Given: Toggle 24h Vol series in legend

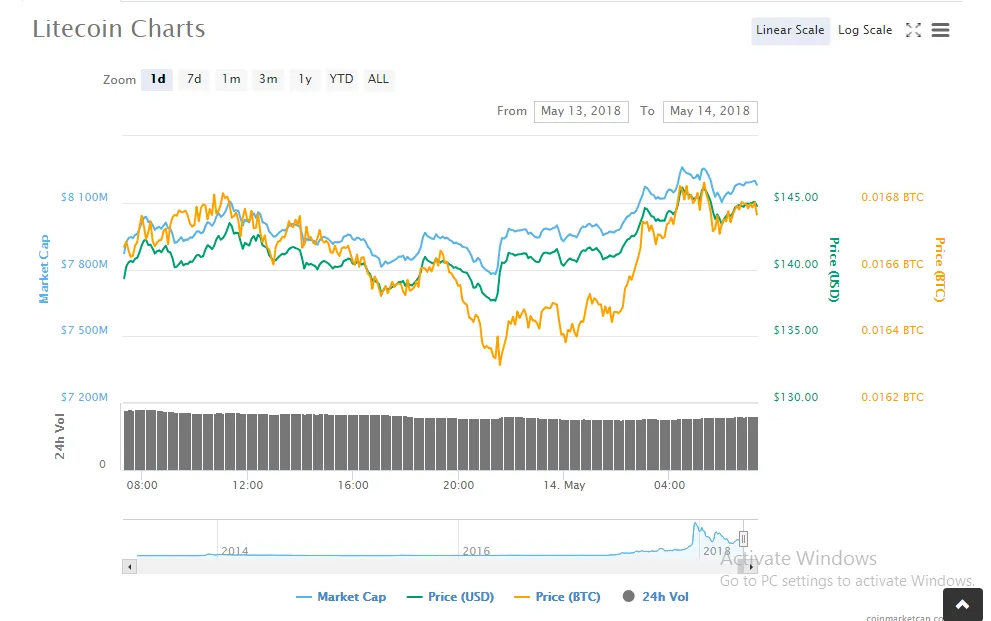Looking at the screenshot, I should [x=655, y=596].
